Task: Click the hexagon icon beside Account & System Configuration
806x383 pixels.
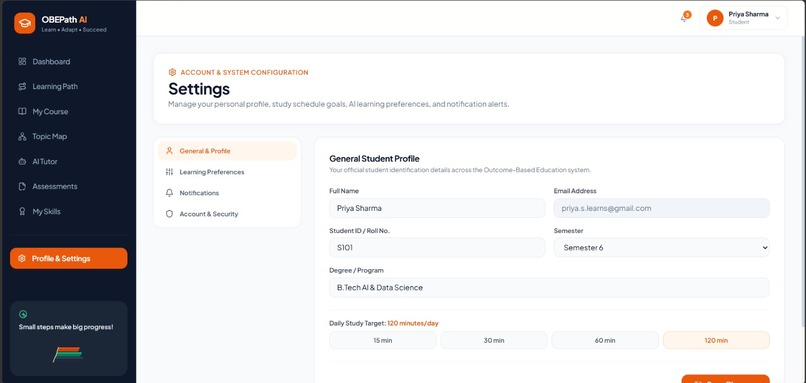Action: [172, 72]
